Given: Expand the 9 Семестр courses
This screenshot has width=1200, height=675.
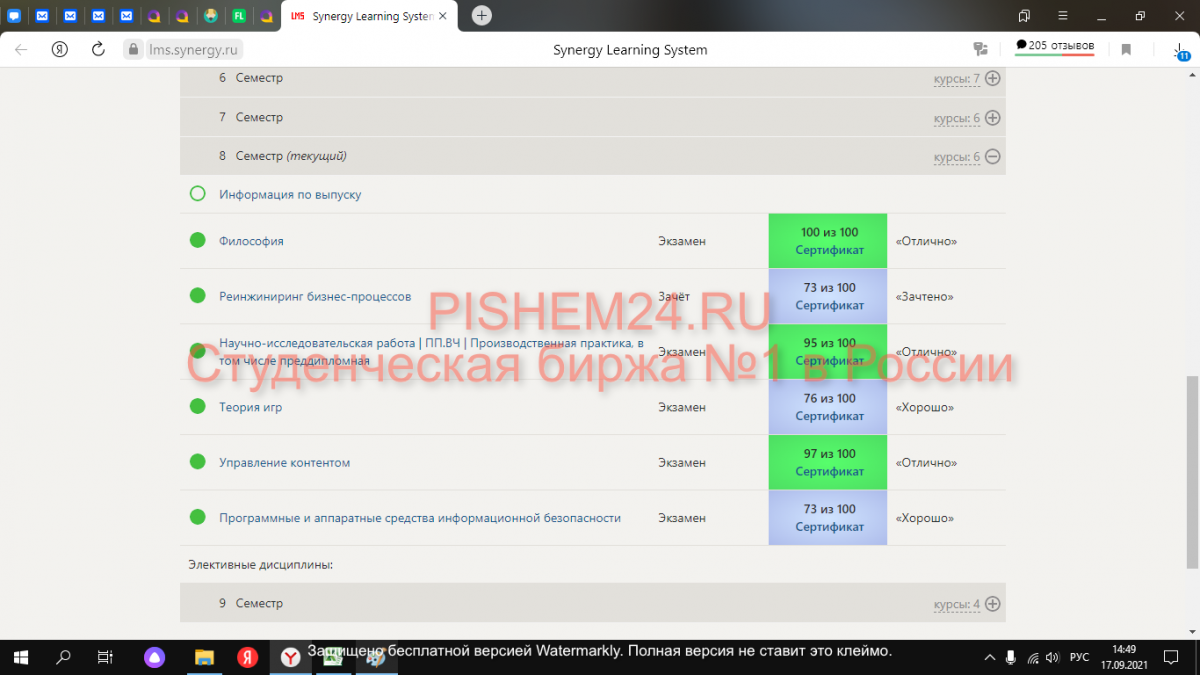Looking at the screenshot, I should pos(992,604).
